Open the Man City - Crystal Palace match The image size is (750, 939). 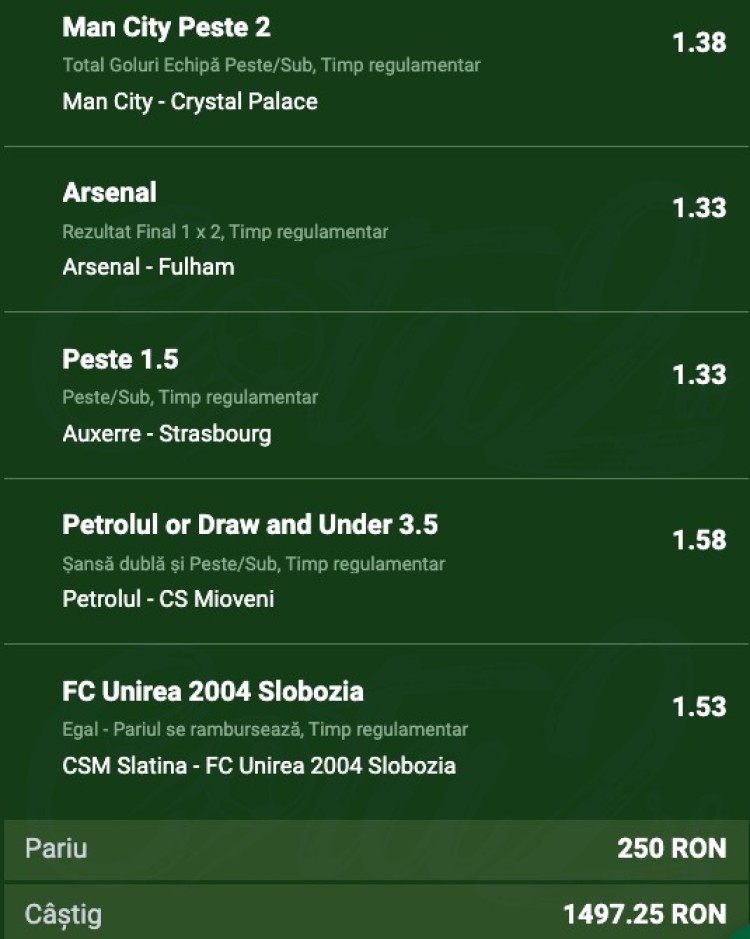pos(190,101)
